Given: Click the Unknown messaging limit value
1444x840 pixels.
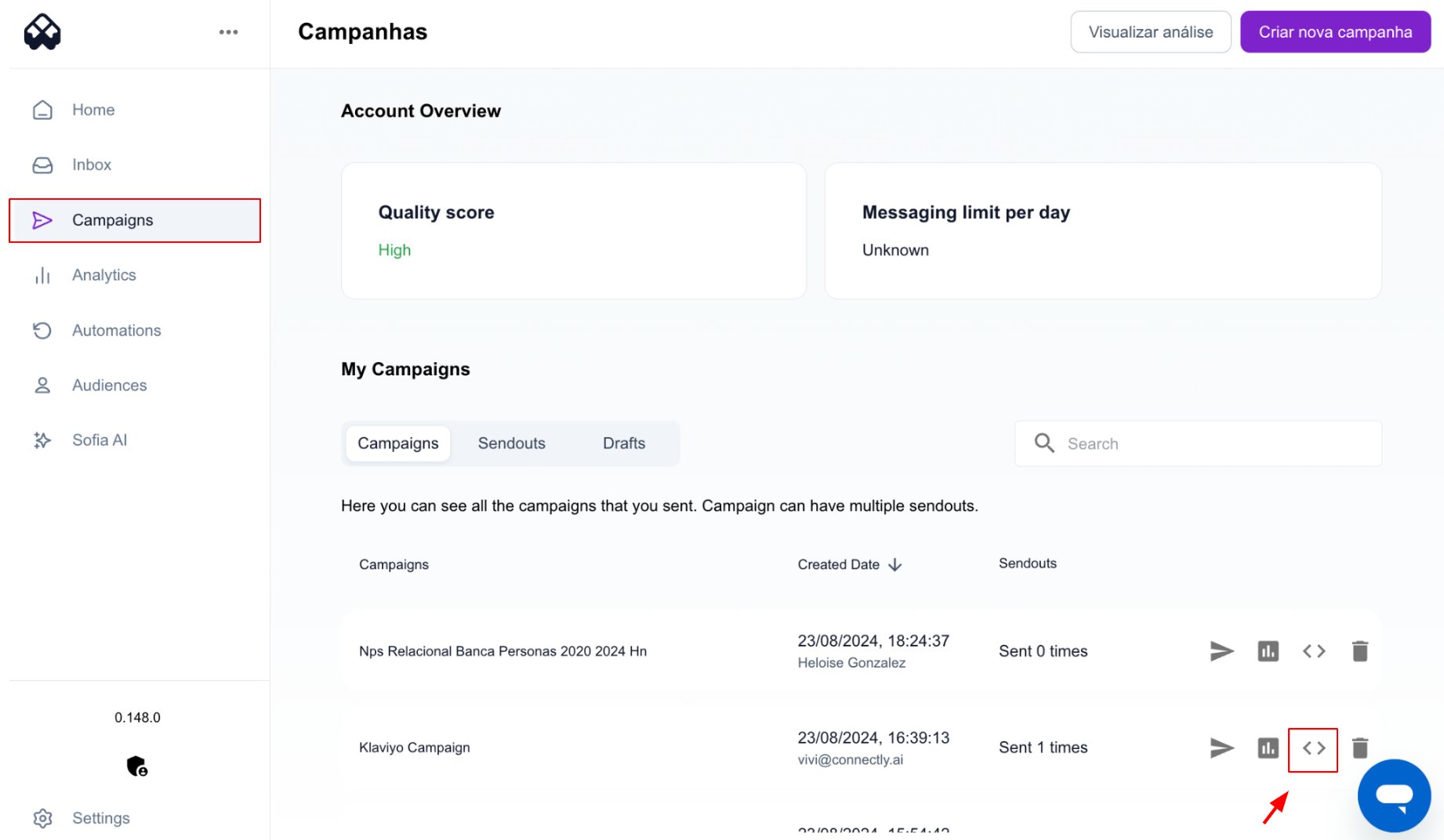Looking at the screenshot, I should 895,250.
